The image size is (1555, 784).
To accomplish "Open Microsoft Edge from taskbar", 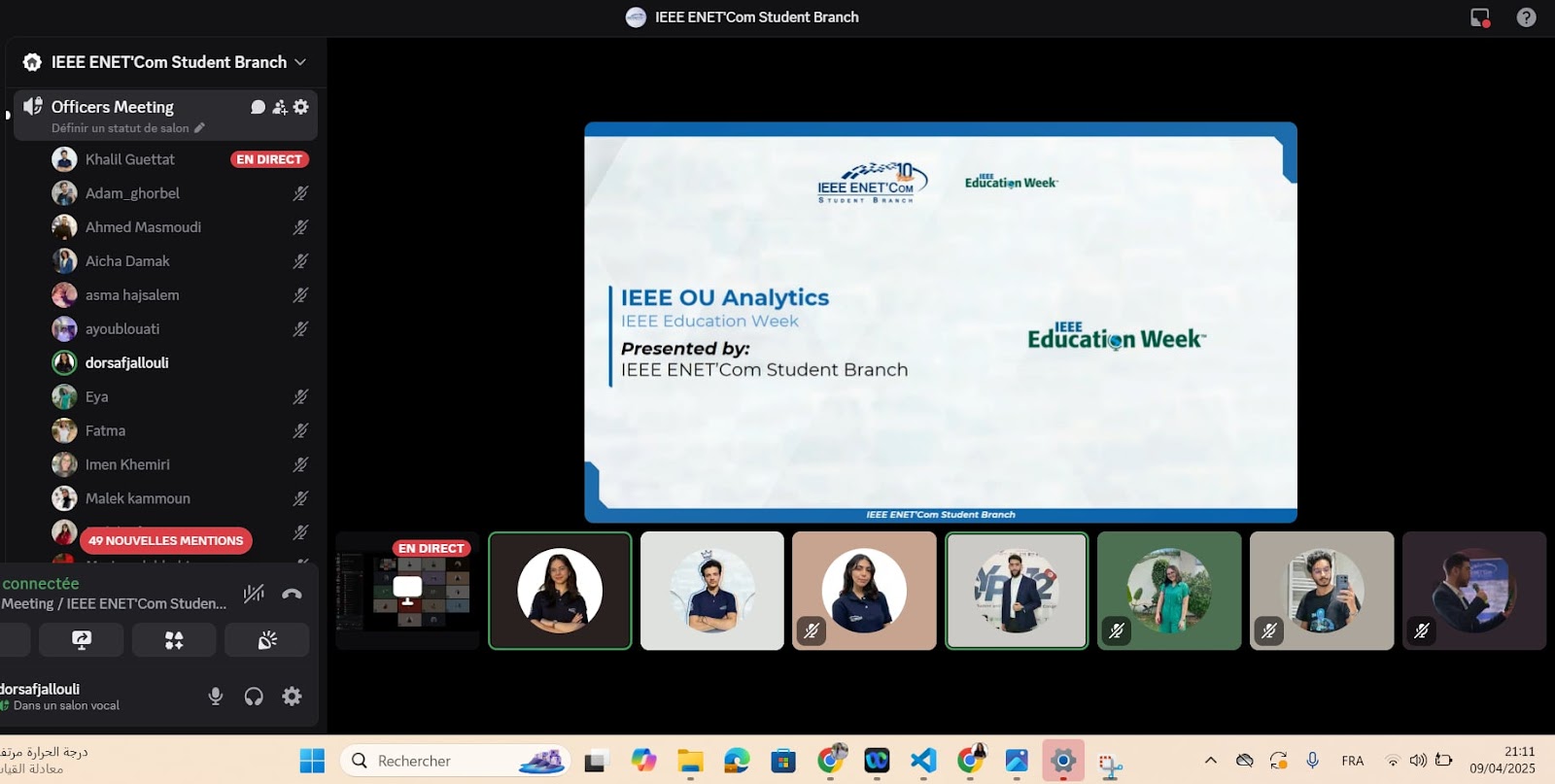I will (737, 761).
